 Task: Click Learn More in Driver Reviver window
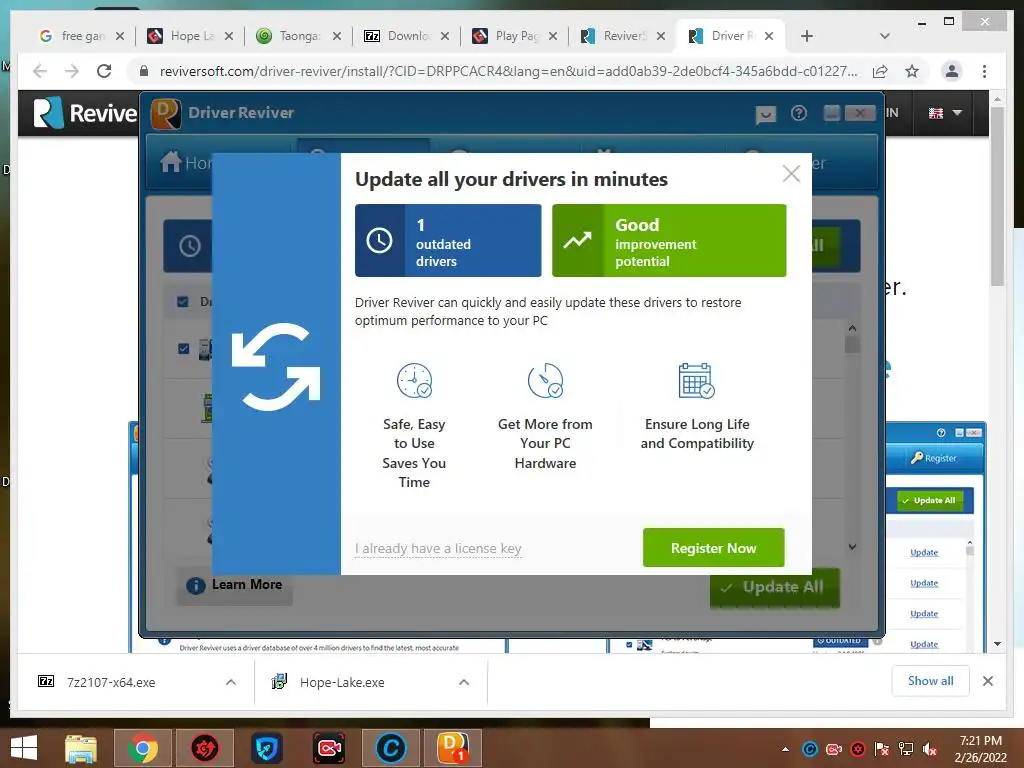[235, 585]
